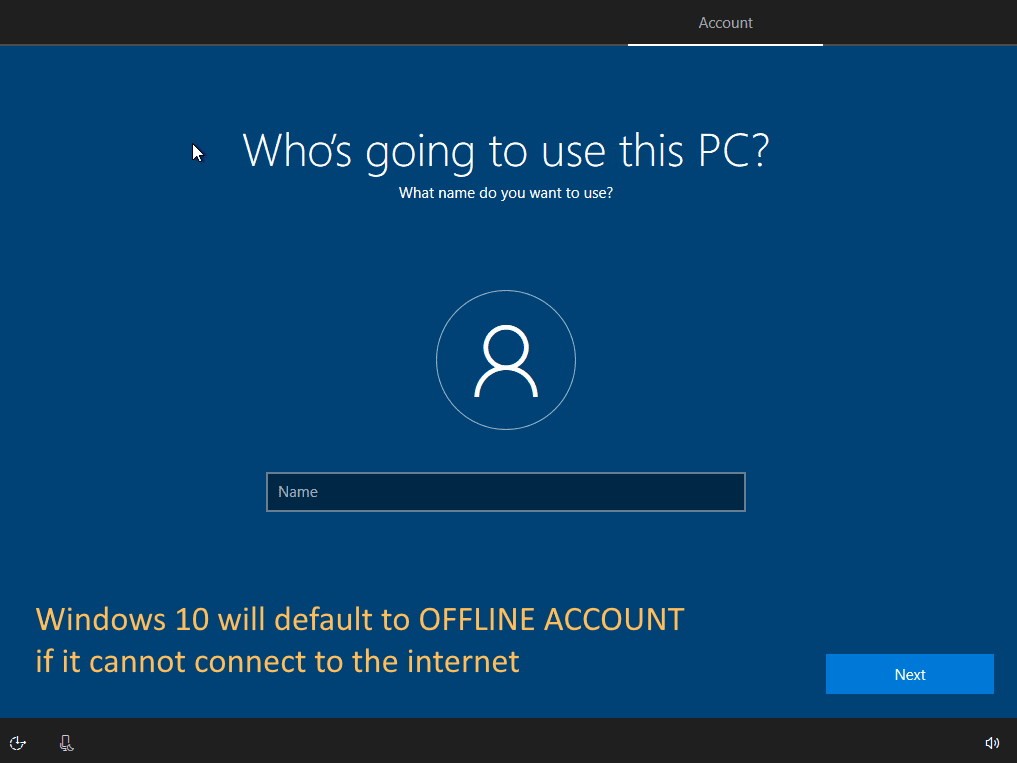
Task: Select the Account tab at top
Action: 725,23
